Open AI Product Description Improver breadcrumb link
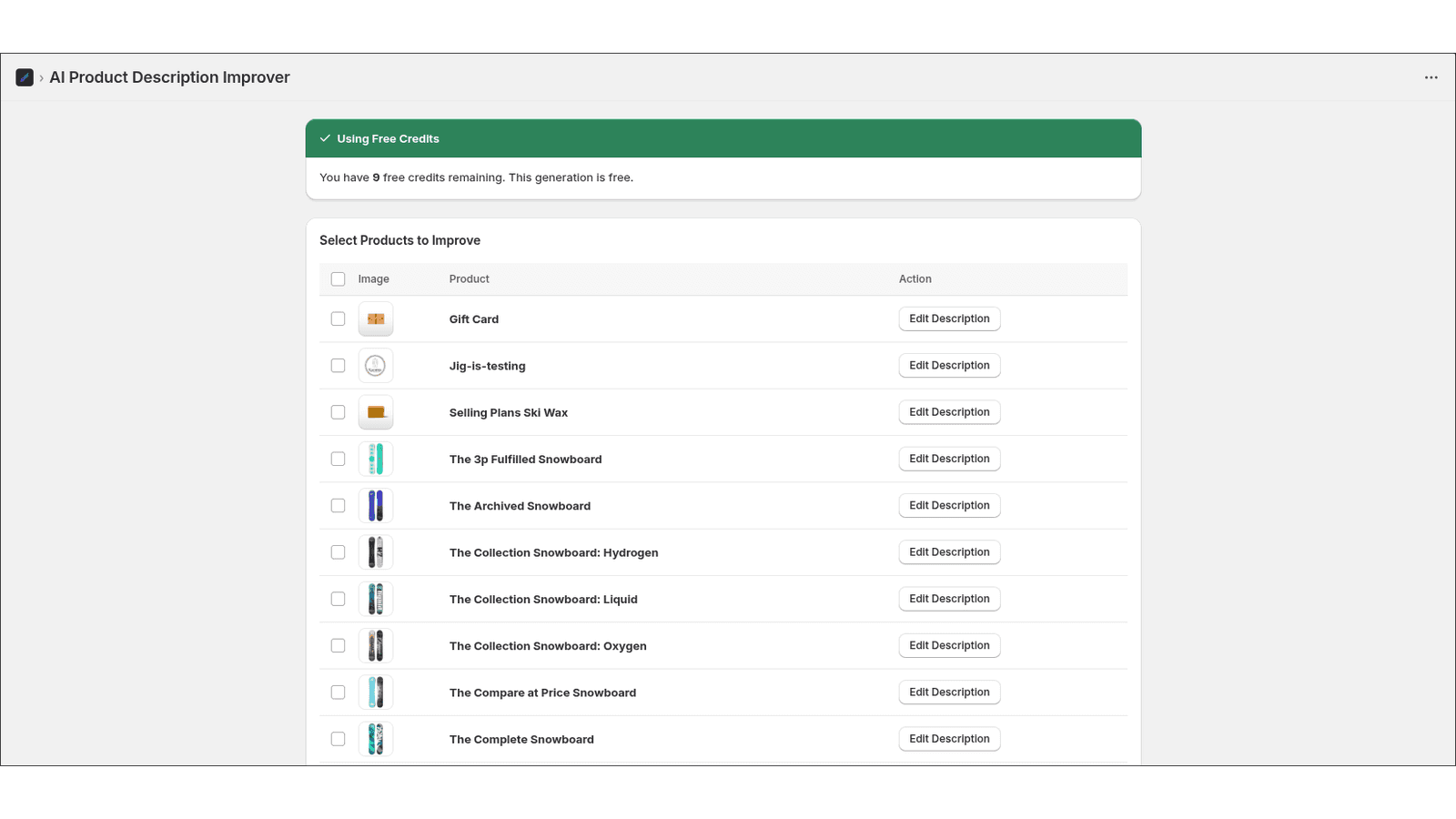This screenshot has width=1456, height=819. click(x=169, y=77)
